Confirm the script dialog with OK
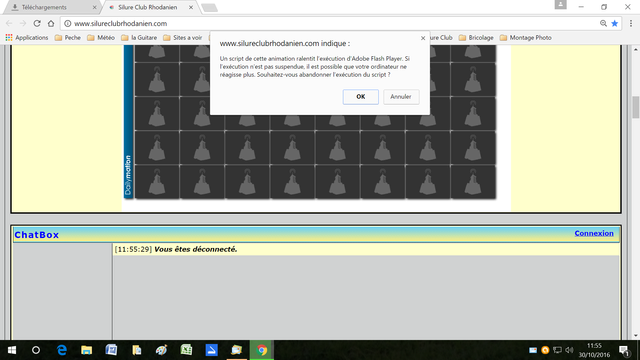Viewport: 640px width, 360px height. coord(360,97)
